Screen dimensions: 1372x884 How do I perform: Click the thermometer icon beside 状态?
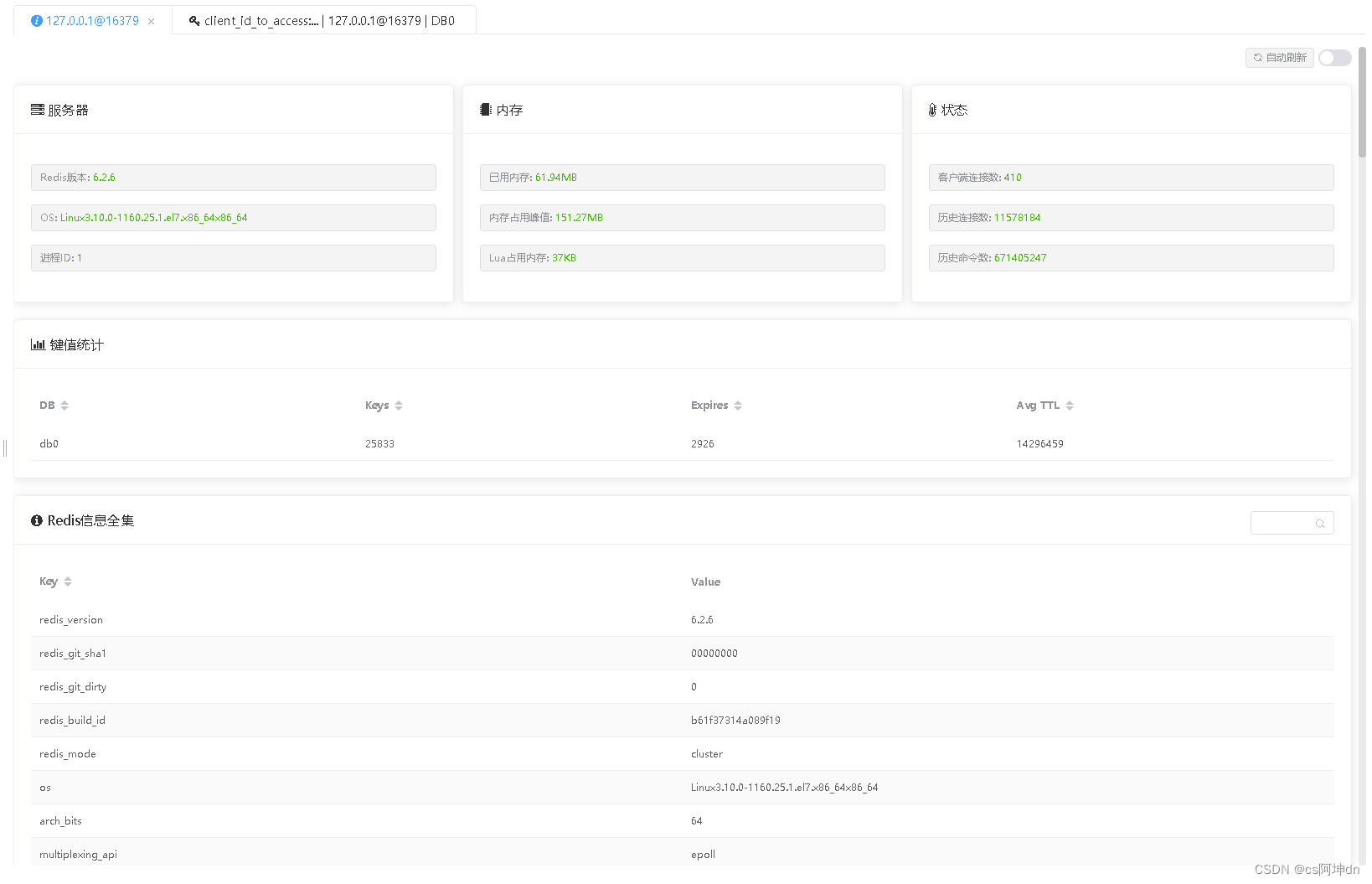932,110
